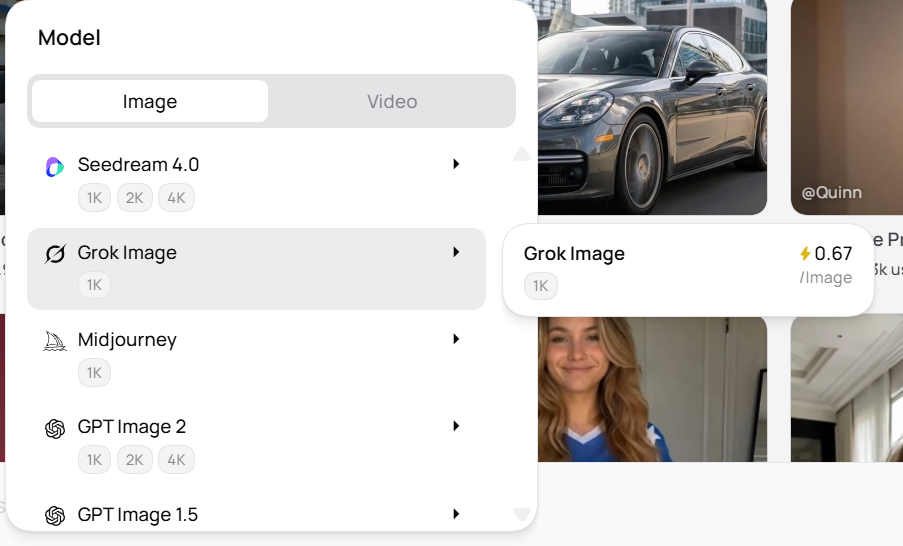The image size is (903, 546).
Task: Click the Midjourney sailboat icon
Action: pyautogui.click(x=55, y=341)
